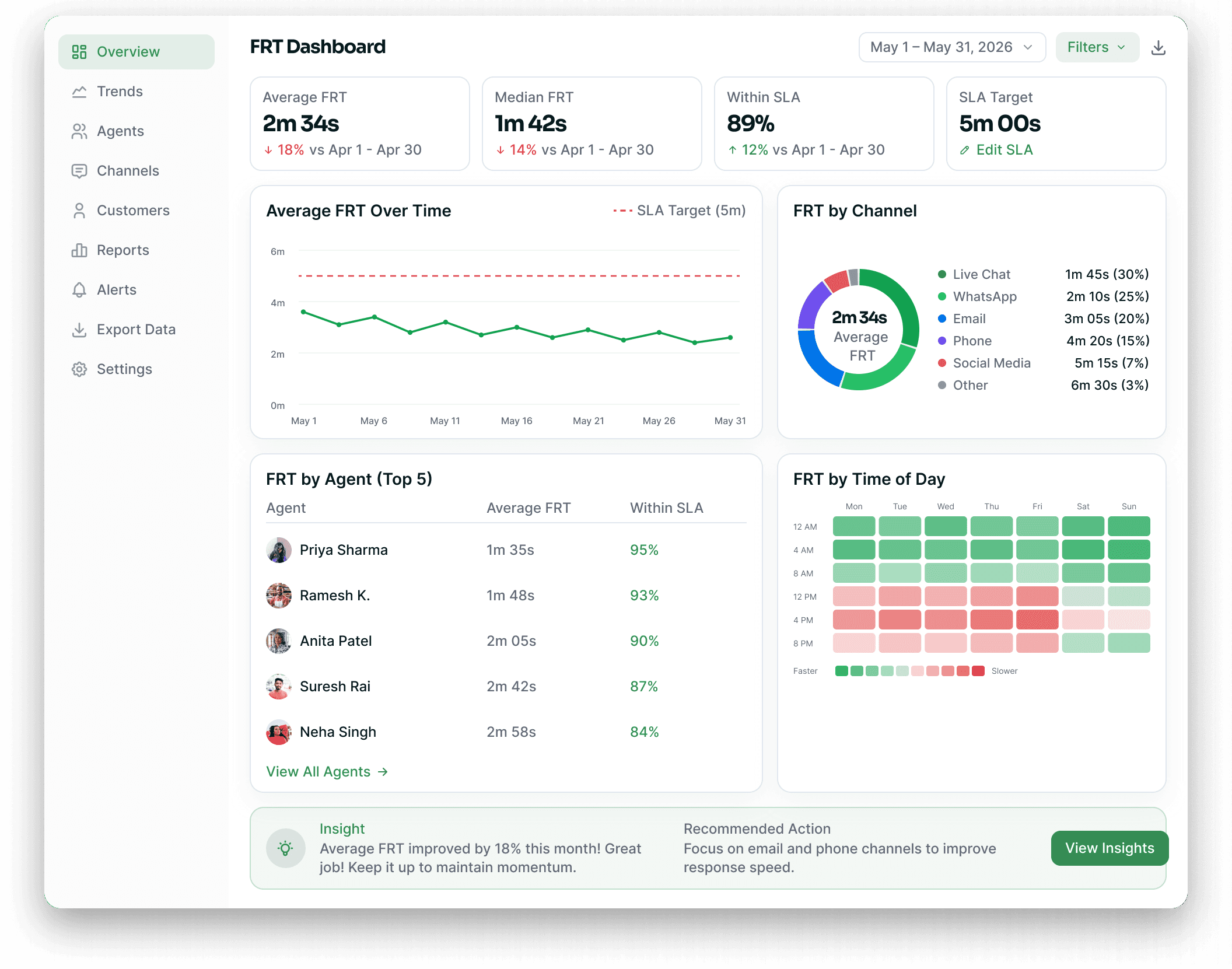1232x969 pixels.
Task: Click the Within SLA 89% value
Action: [x=751, y=124]
